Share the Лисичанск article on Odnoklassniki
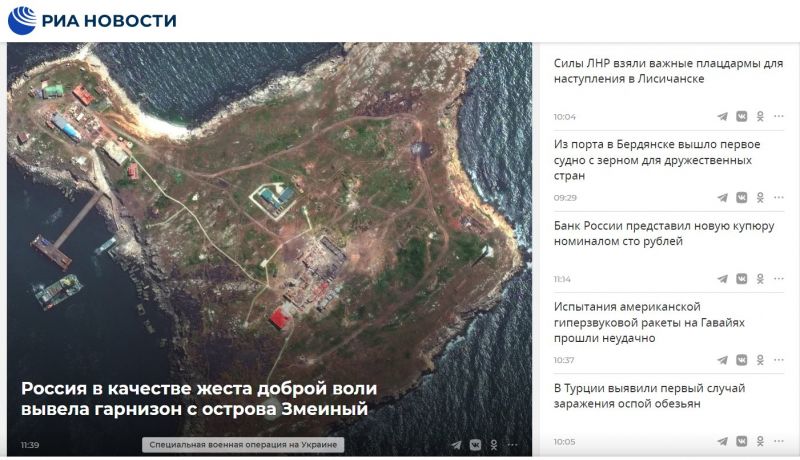Viewport: 800px width, 460px height. point(760,117)
